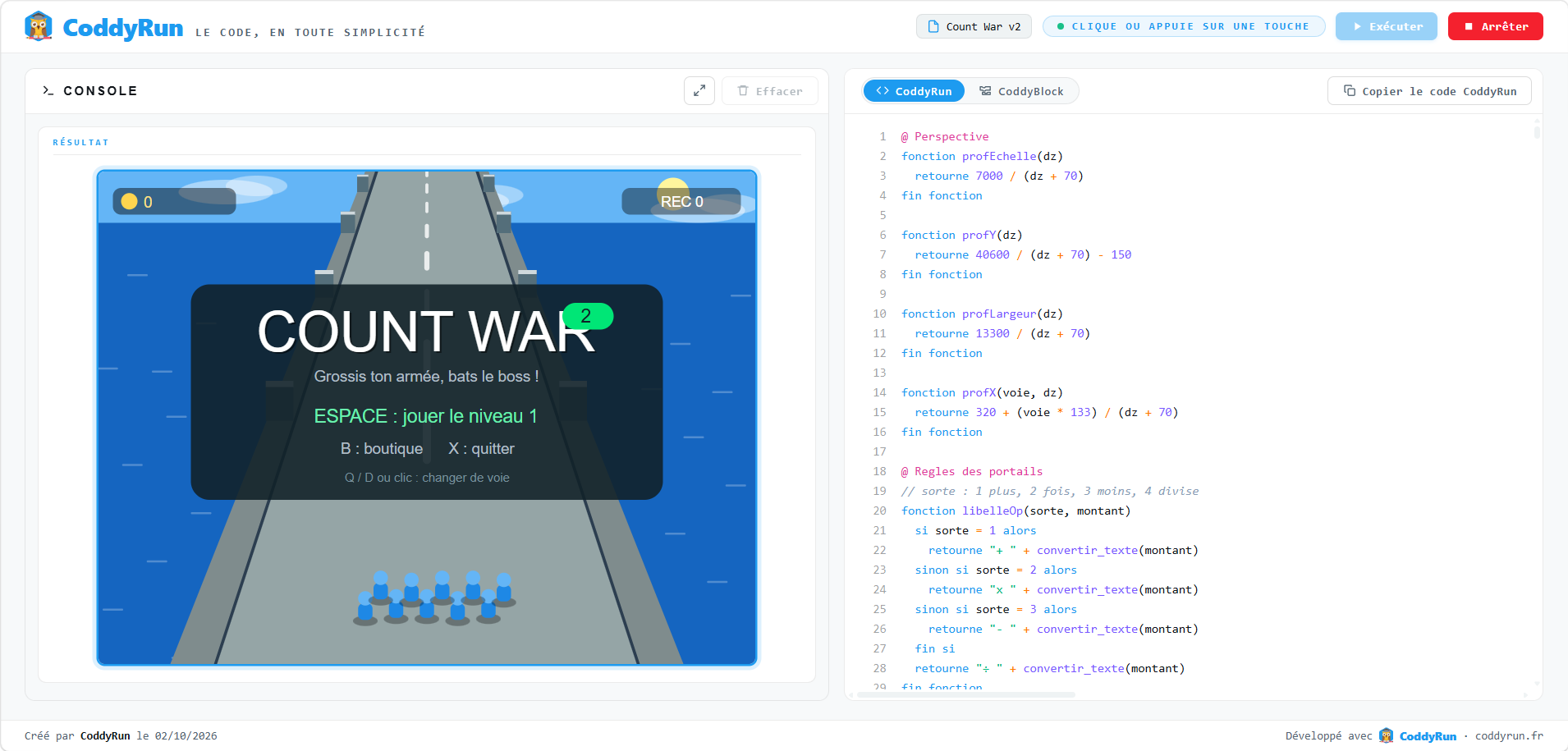
Task: Click 'fonction profEchelle(dz)' code line
Action: coord(982,156)
